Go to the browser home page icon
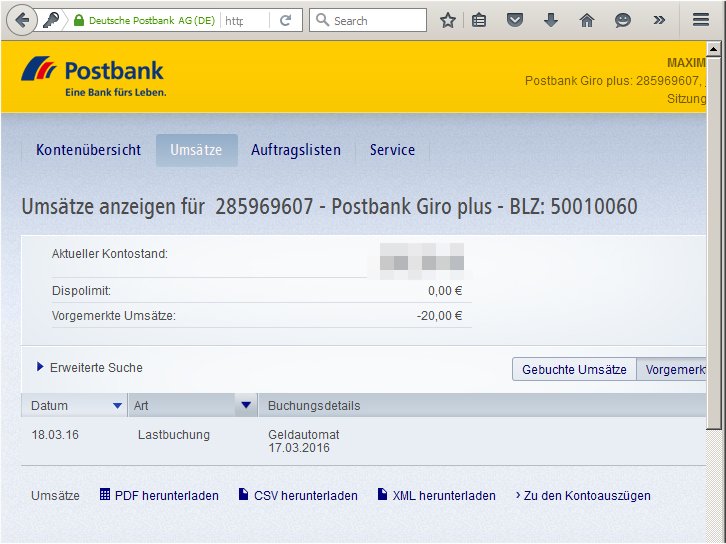726x544 pixels. point(587,20)
